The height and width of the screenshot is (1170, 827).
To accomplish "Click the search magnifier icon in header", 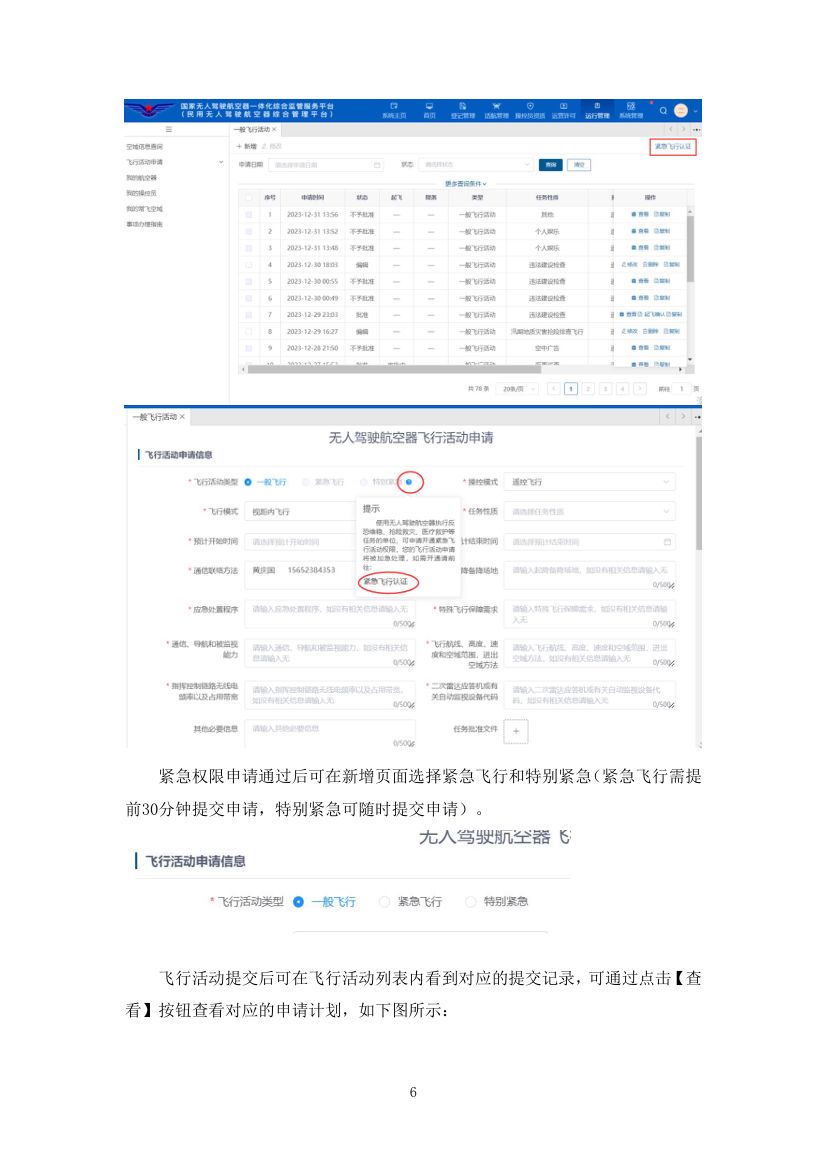I will [x=663, y=111].
